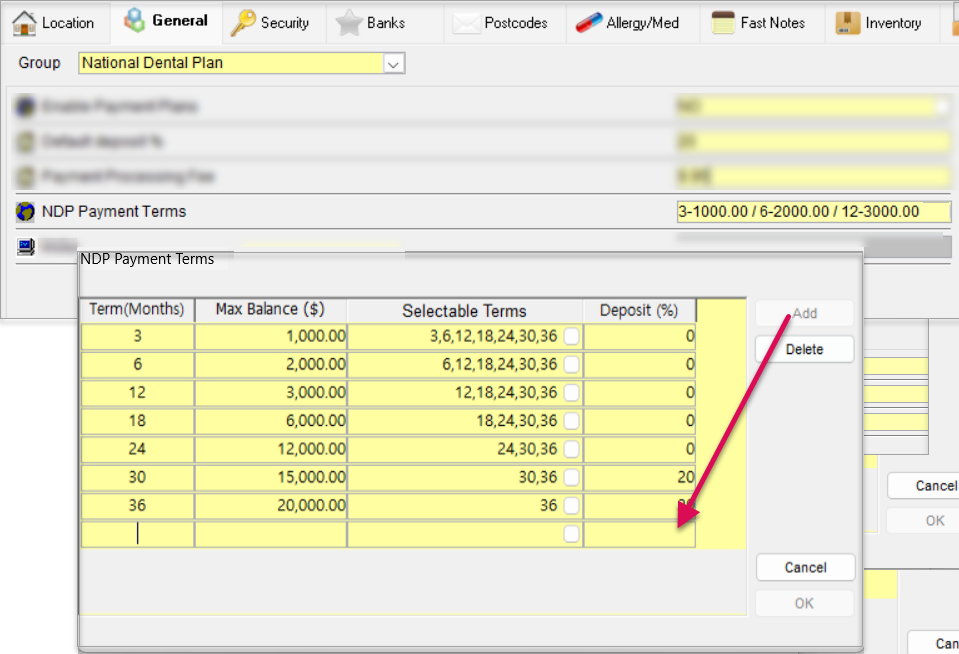Toggle the checkbox in the 3-month term row
Image resolution: width=959 pixels, height=654 pixels.
571,336
